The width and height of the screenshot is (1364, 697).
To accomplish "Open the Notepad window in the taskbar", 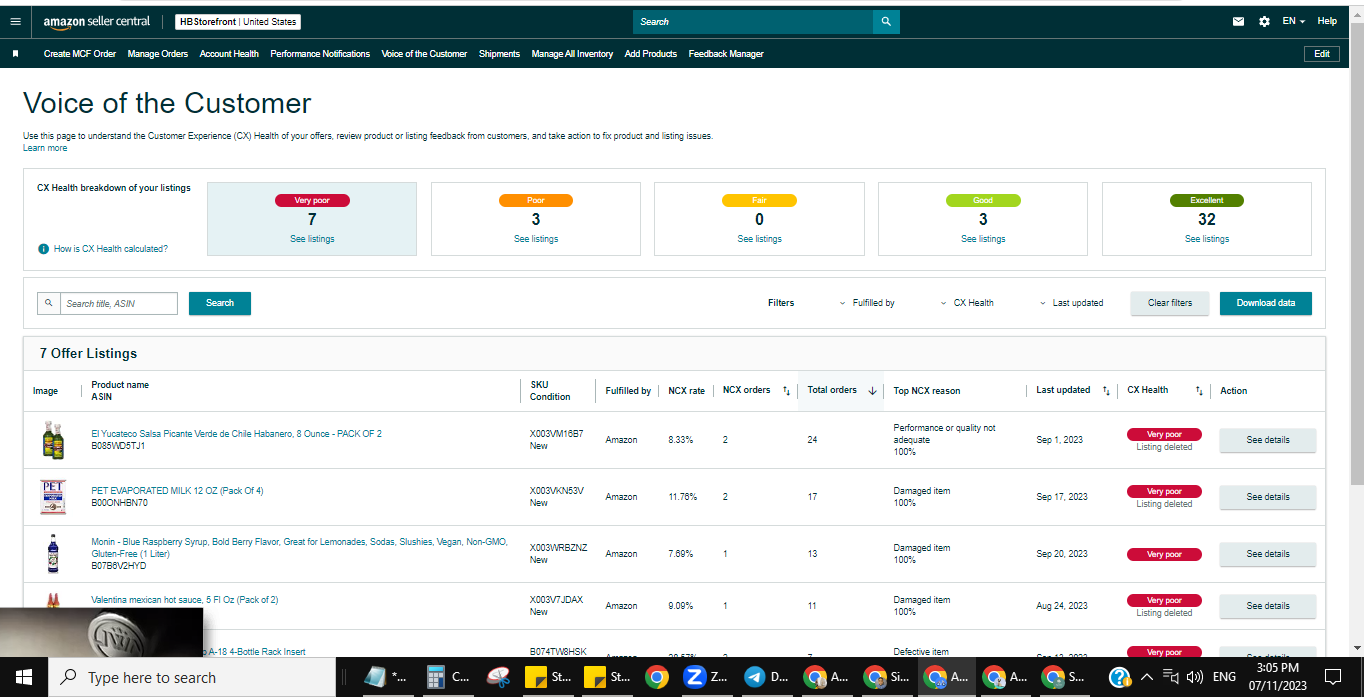I will click(386, 677).
